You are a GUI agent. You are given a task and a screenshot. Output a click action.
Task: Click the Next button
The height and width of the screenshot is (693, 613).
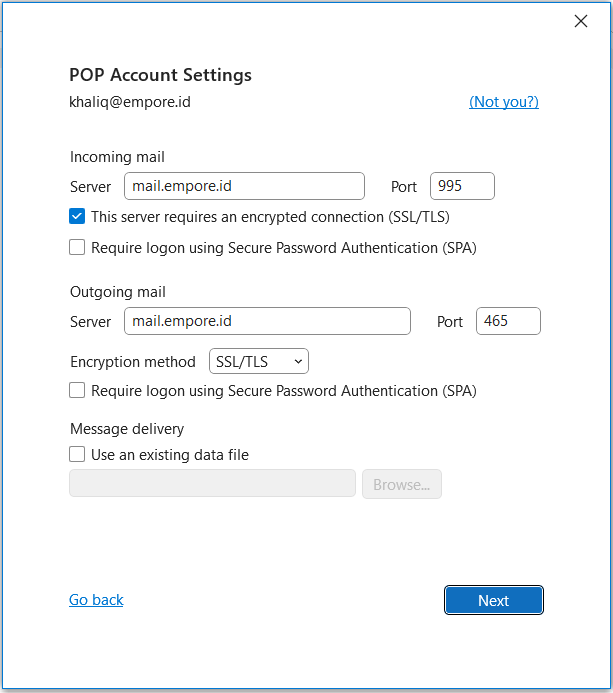494,600
